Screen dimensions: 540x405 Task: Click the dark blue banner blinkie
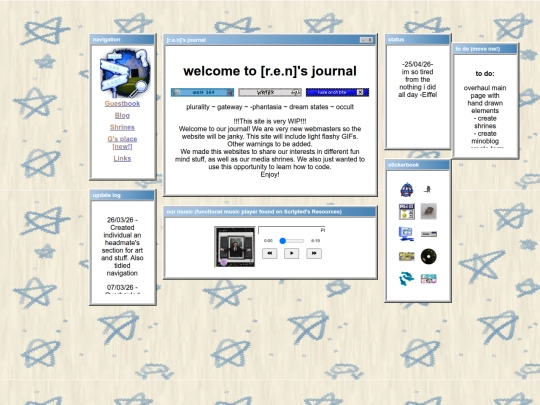click(x=338, y=92)
